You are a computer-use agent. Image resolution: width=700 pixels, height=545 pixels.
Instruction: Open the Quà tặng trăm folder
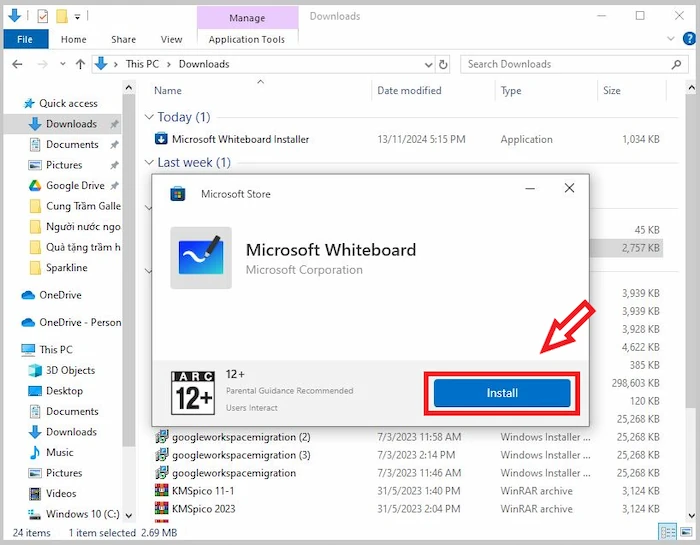click(83, 247)
